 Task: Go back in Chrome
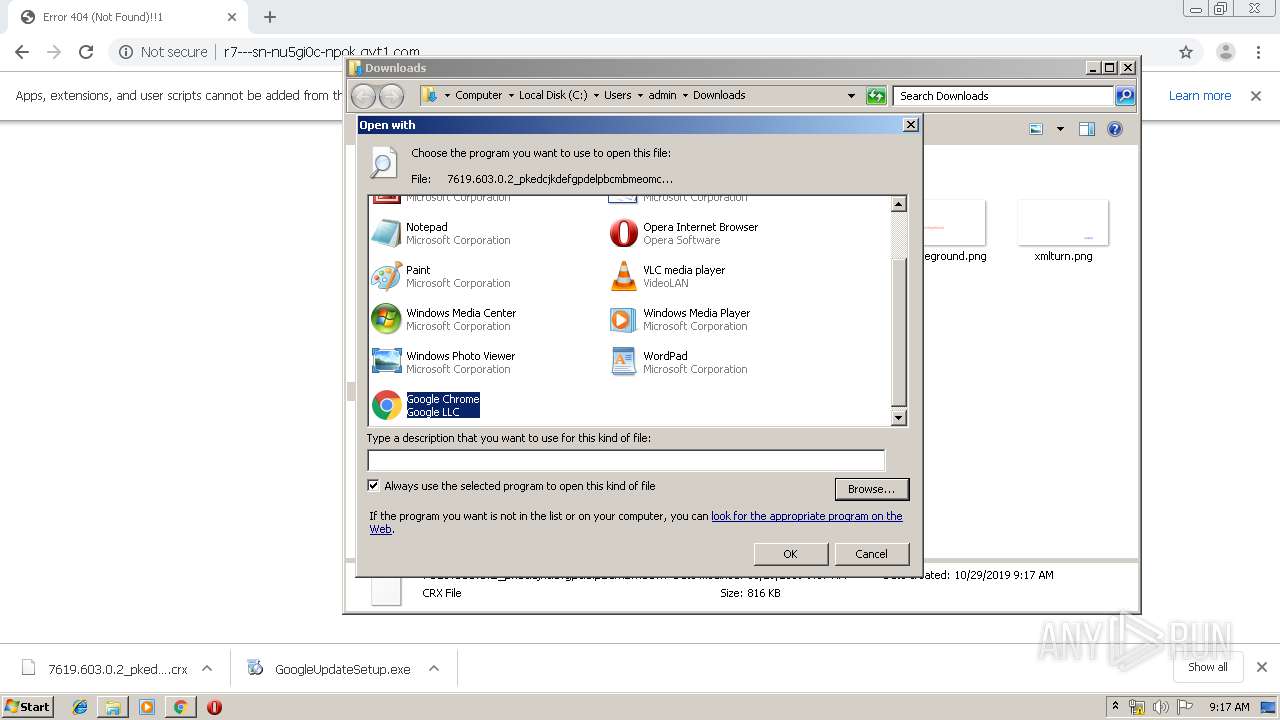[22, 52]
